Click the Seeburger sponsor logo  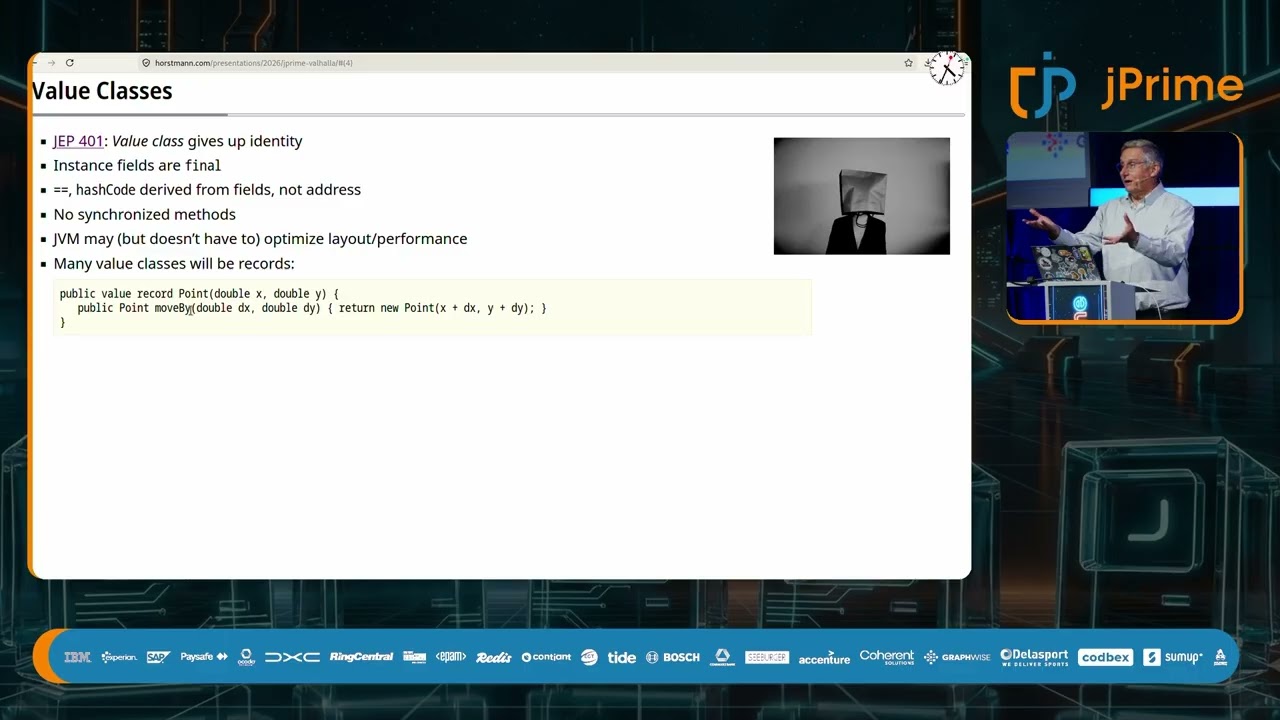(x=767, y=657)
